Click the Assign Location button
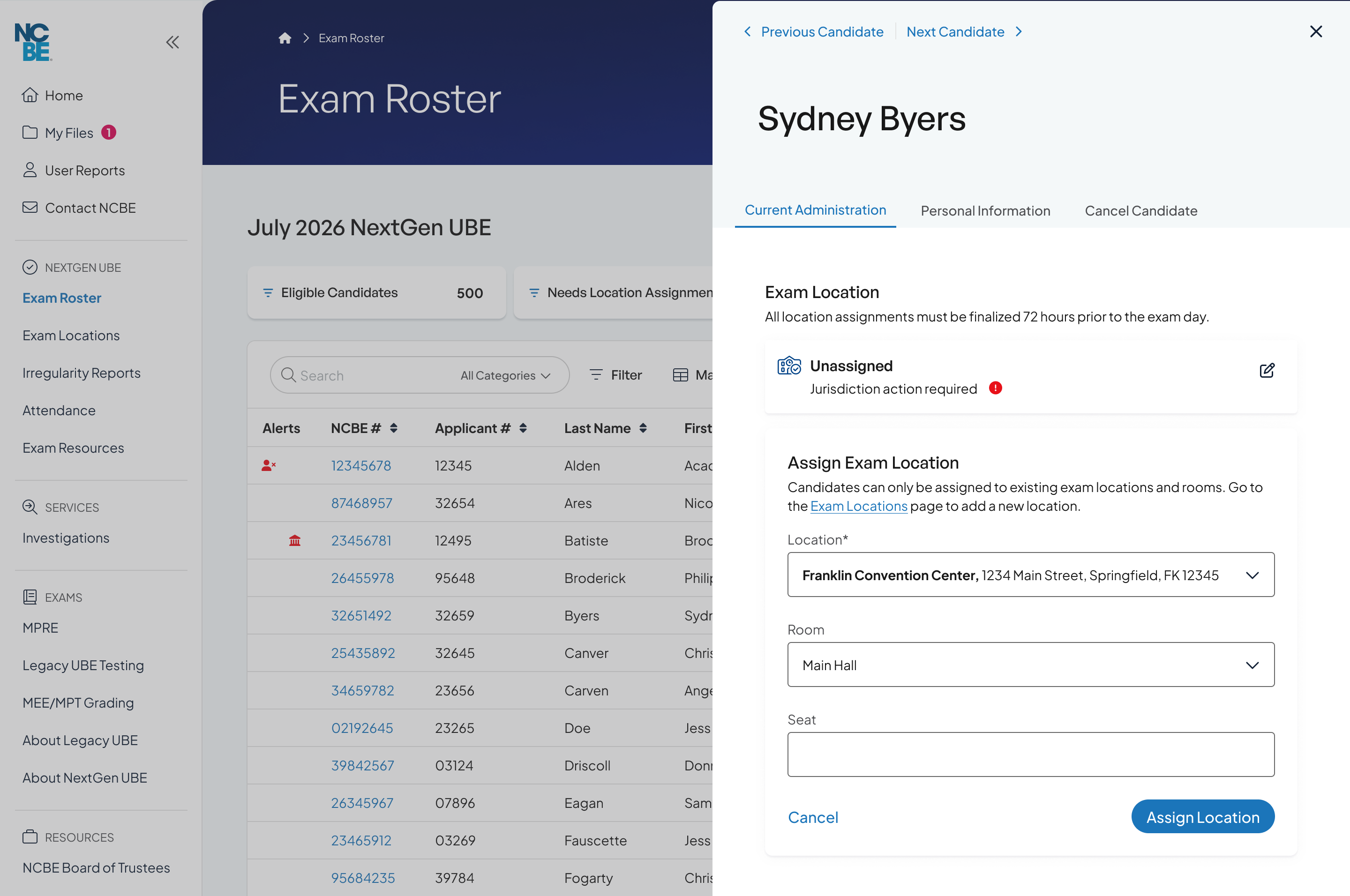The image size is (1350, 896). tap(1202, 817)
